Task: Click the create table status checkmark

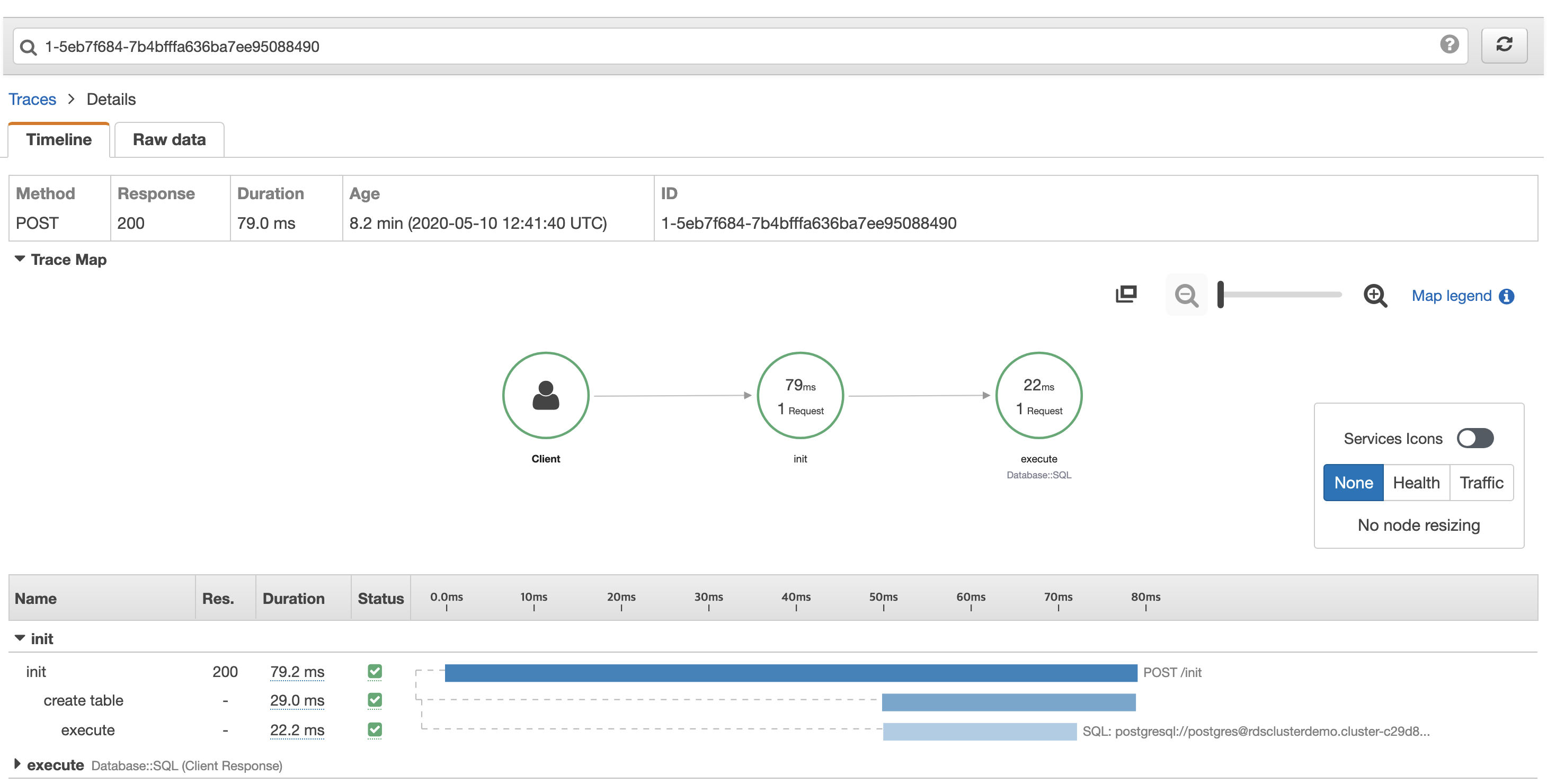Action: pos(375,700)
